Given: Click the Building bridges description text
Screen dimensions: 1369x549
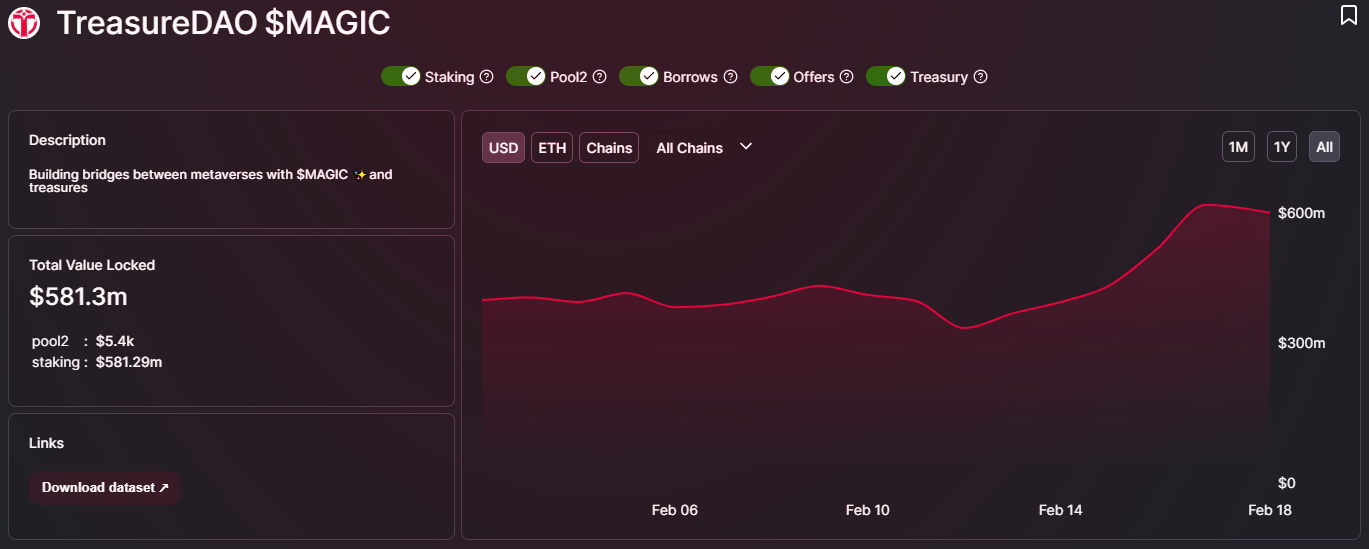Looking at the screenshot, I should 210,180.
